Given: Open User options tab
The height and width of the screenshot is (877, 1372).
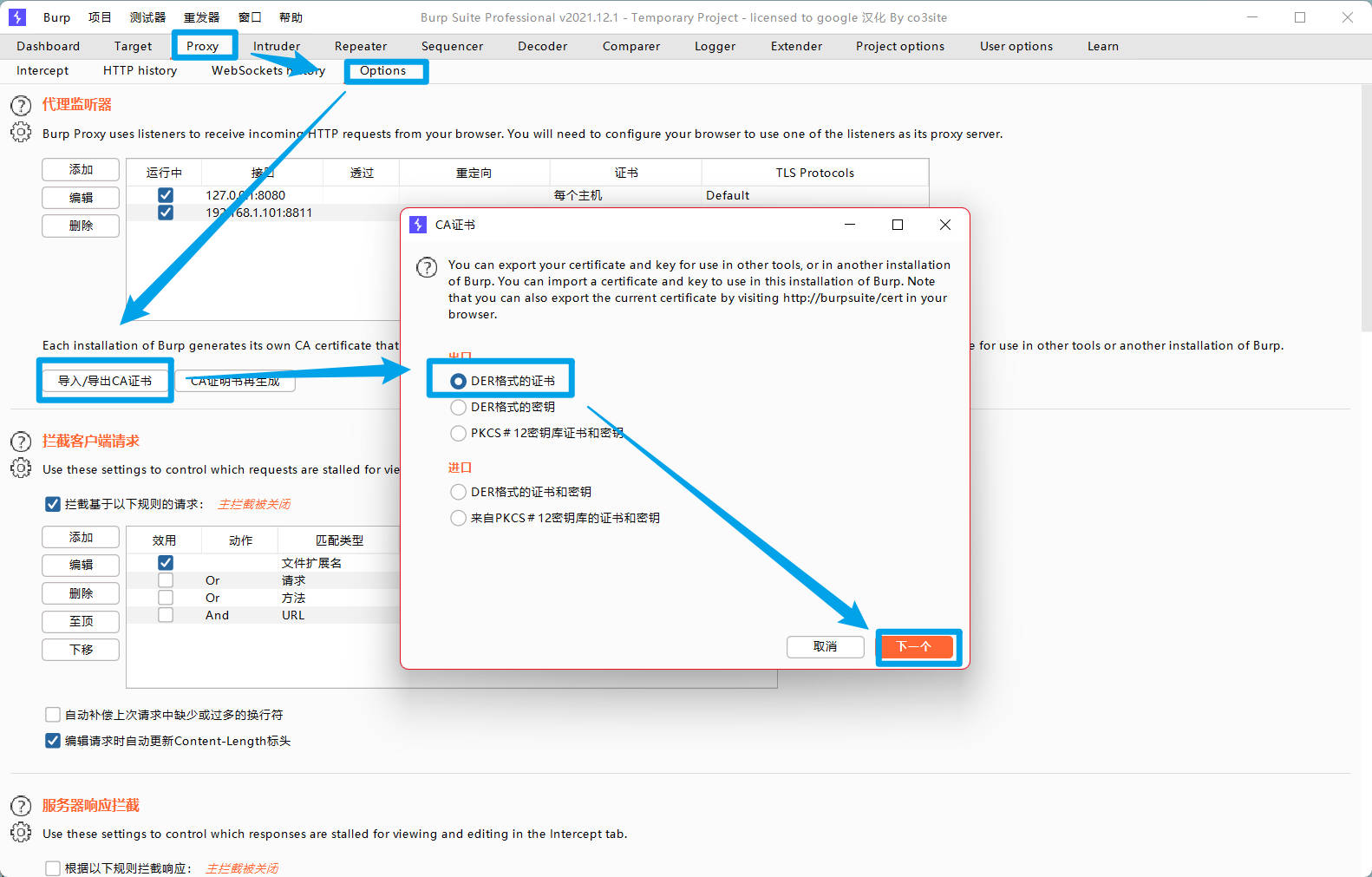Looking at the screenshot, I should pos(1016,46).
